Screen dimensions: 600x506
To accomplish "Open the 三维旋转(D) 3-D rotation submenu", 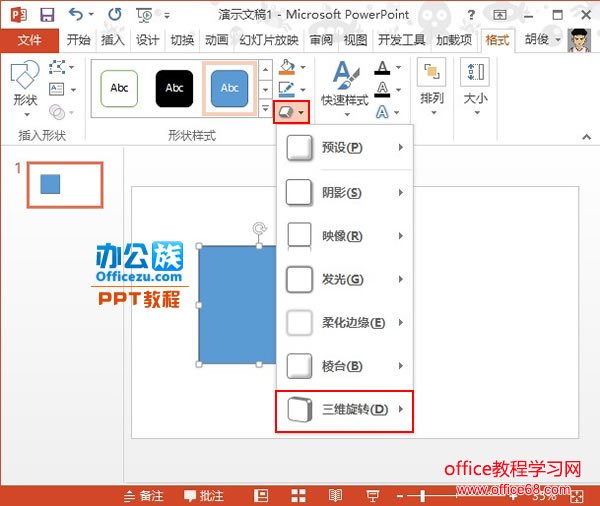I will (x=344, y=411).
